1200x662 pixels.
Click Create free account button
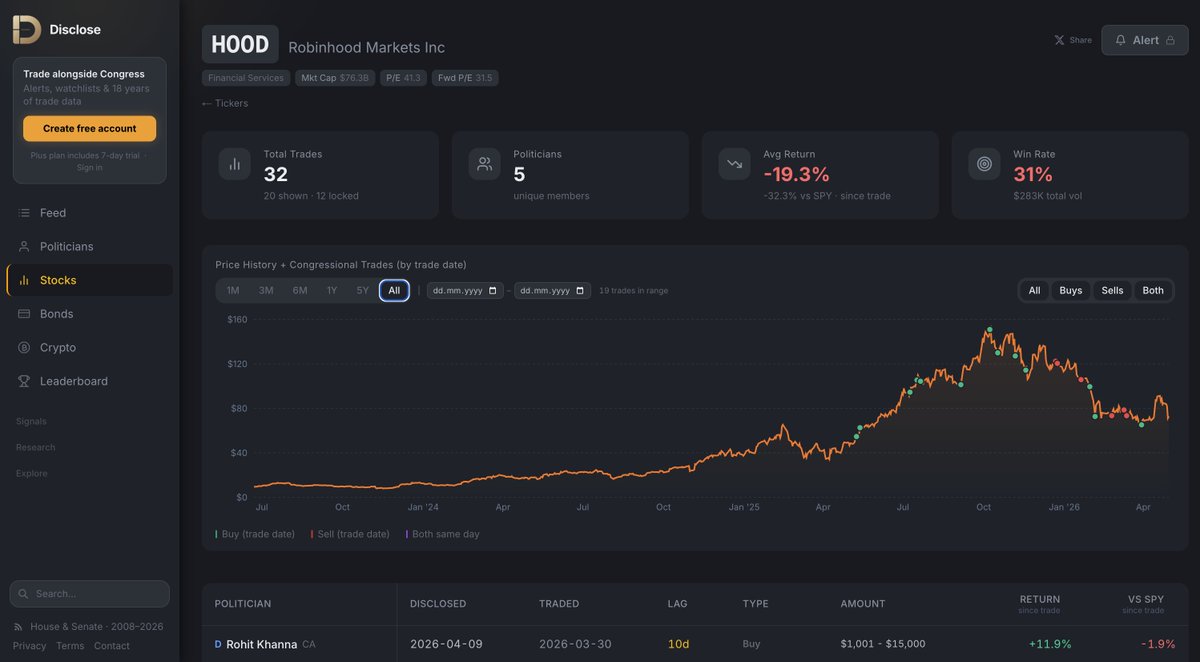pos(89,128)
